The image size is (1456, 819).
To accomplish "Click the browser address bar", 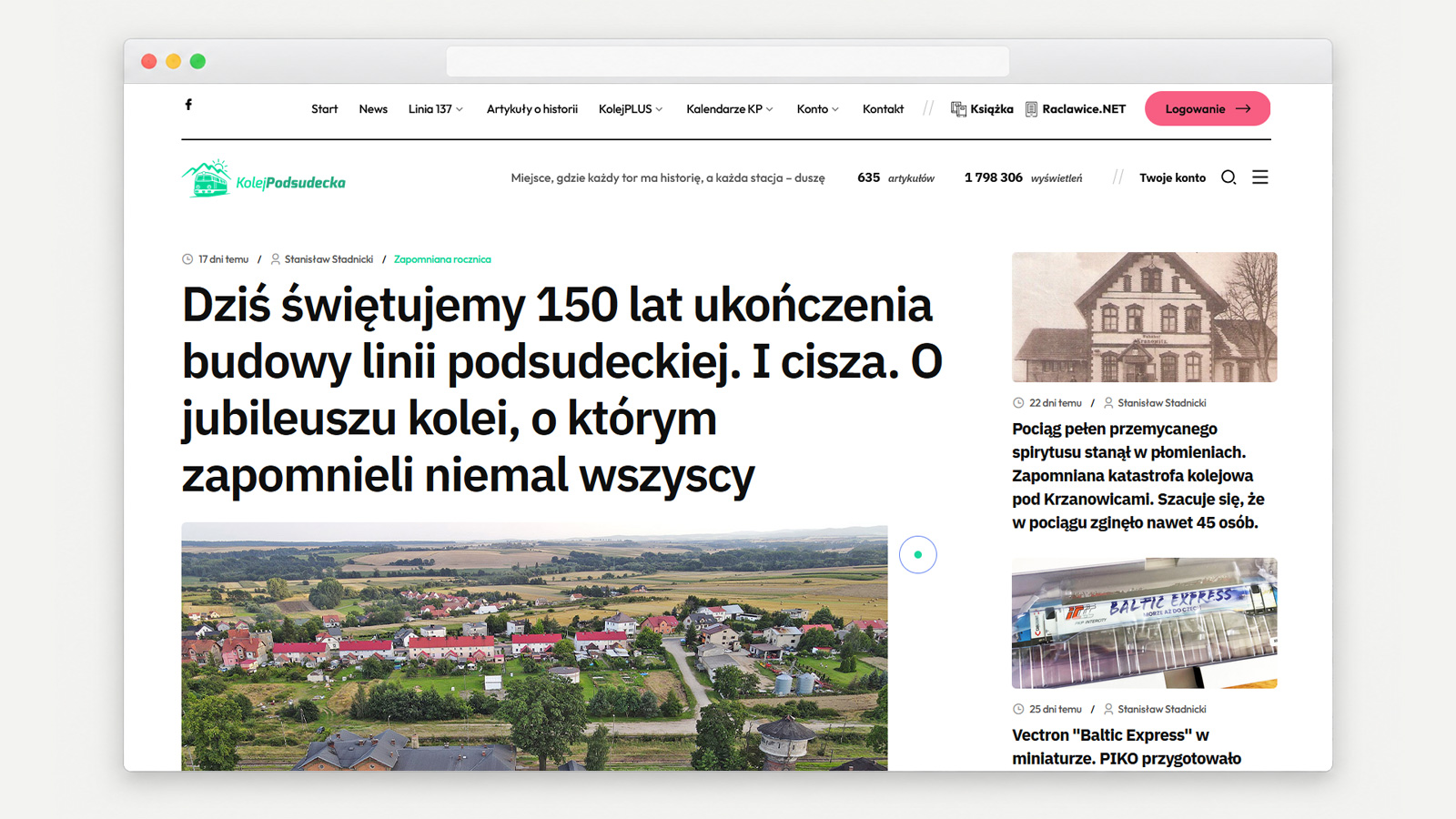I will [728, 61].
